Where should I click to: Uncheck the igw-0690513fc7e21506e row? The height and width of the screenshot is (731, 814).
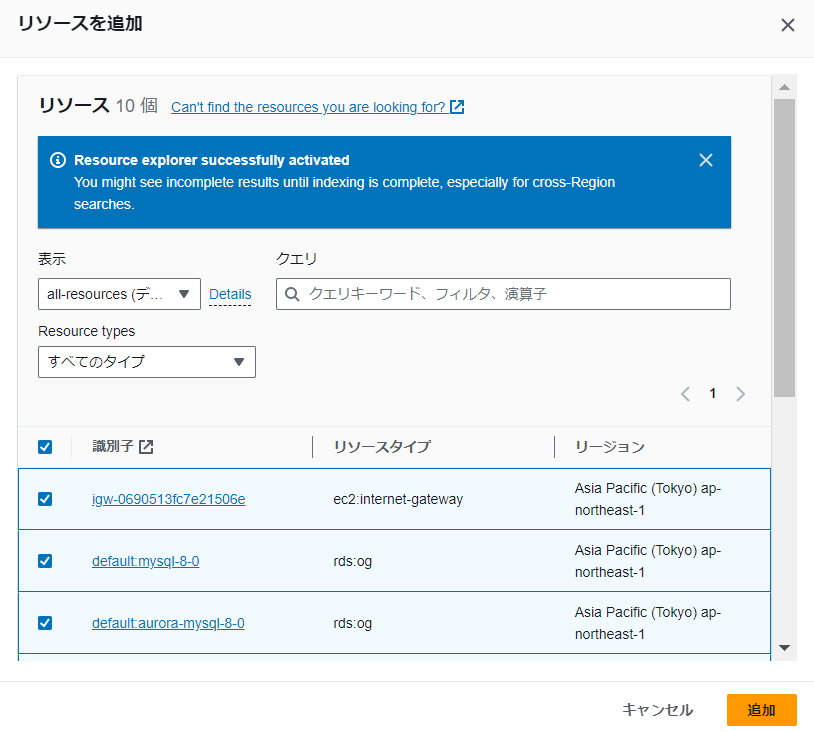[44, 498]
